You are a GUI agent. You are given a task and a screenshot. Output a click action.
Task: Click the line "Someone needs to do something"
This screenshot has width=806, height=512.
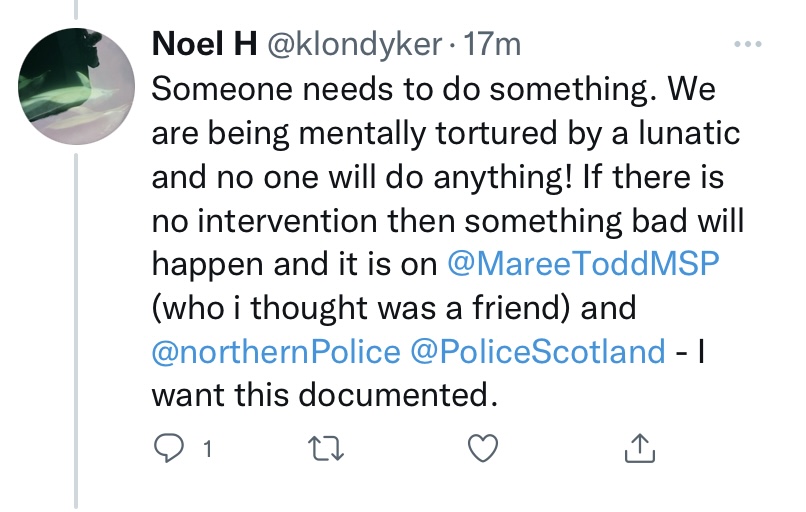[x=400, y=89]
